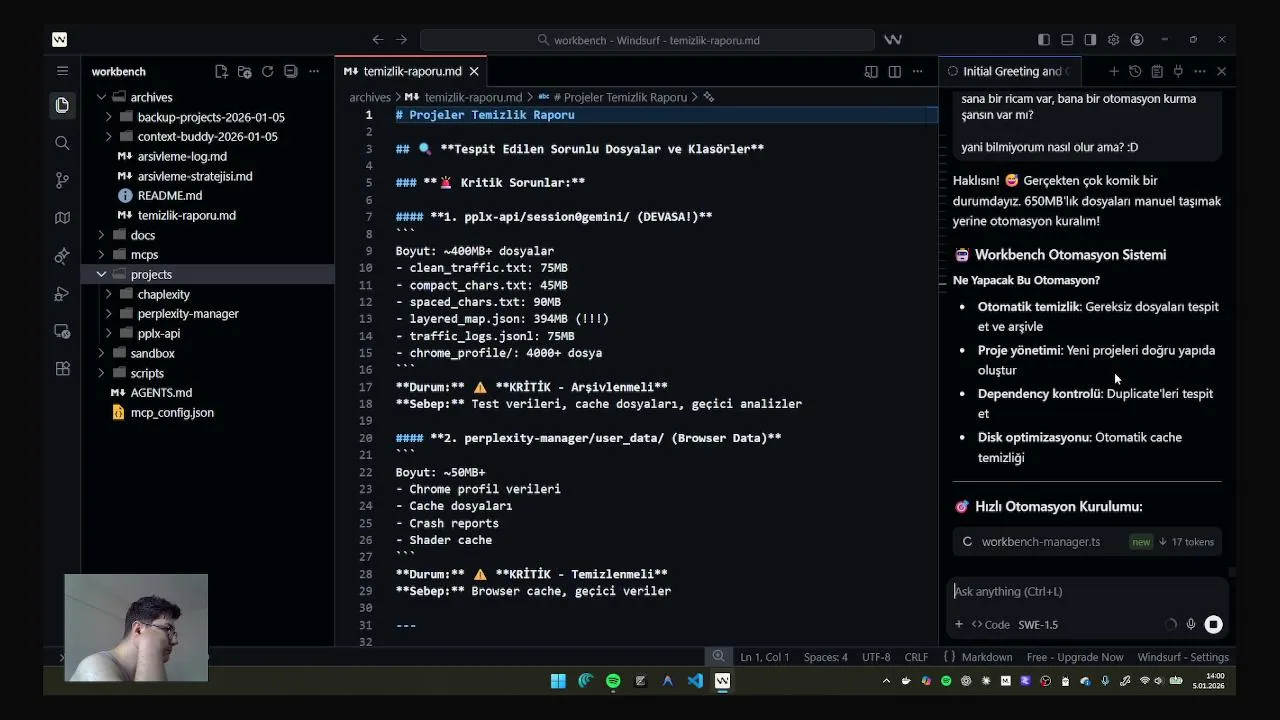Stop the running Cascade response
The width and height of the screenshot is (1280, 720).
point(1213,624)
